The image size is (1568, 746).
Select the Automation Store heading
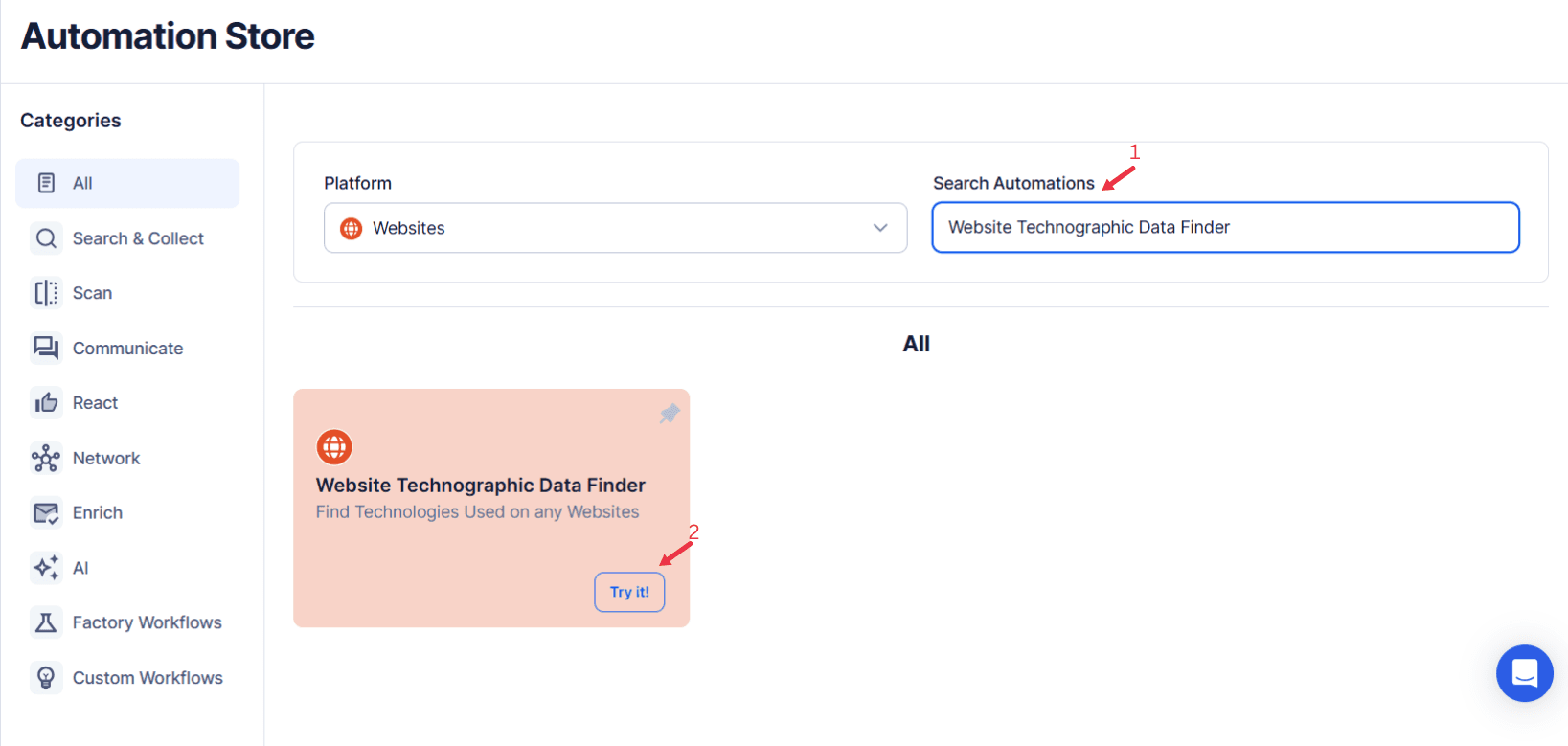tap(167, 36)
